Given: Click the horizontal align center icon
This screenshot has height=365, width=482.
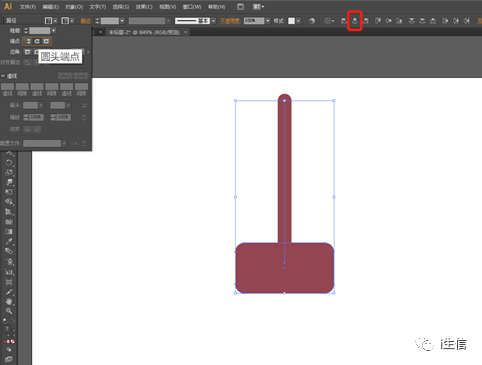Looking at the screenshot, I should tap(355, 21).
